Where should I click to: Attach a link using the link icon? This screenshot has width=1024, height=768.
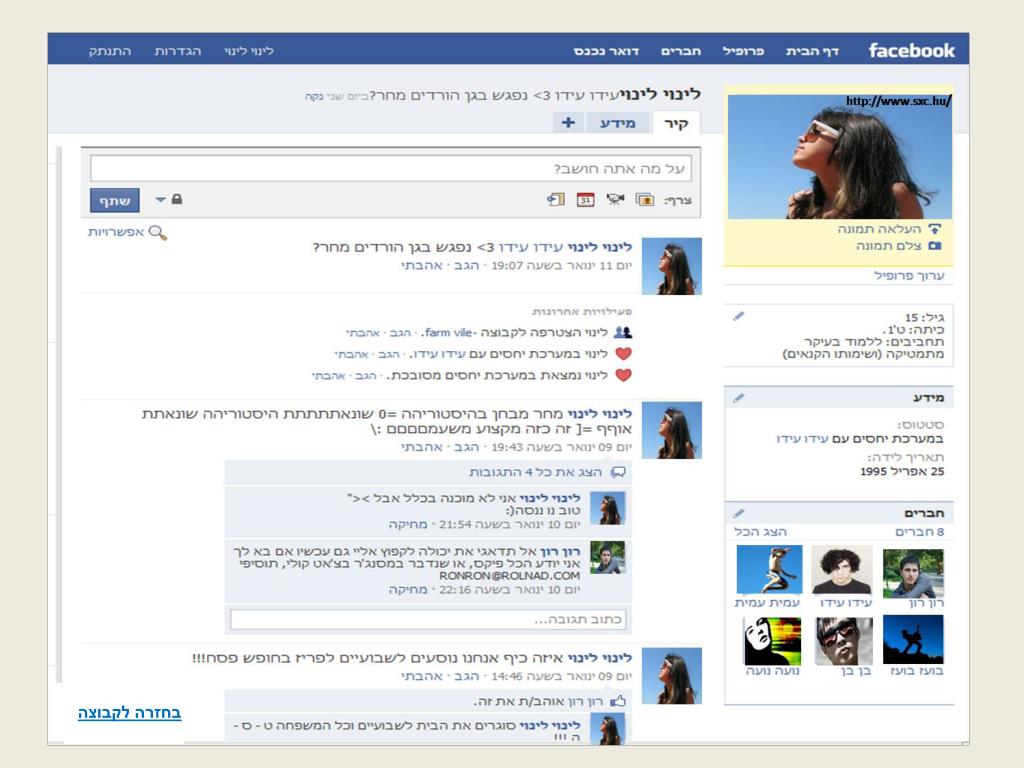point(556,200)
